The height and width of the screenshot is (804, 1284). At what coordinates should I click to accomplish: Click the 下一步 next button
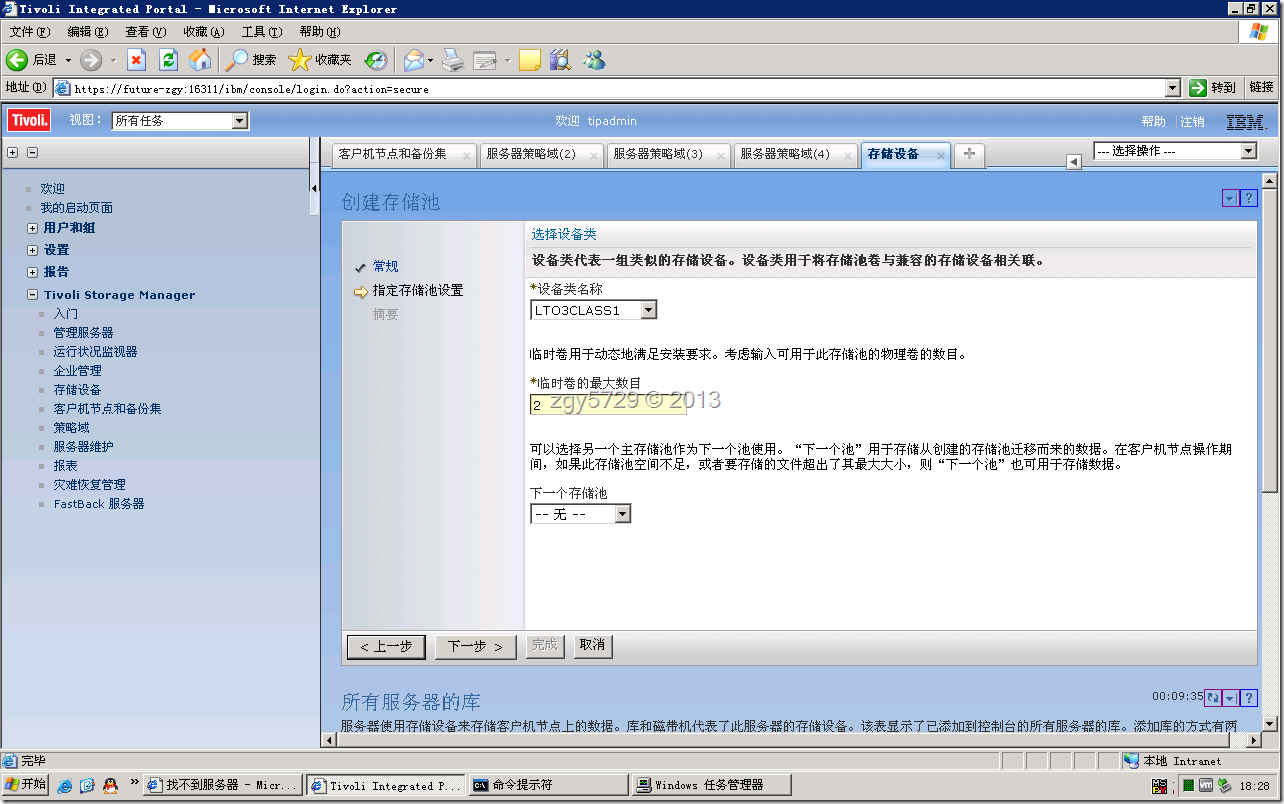pyautogui.click(x=475, y=647)
